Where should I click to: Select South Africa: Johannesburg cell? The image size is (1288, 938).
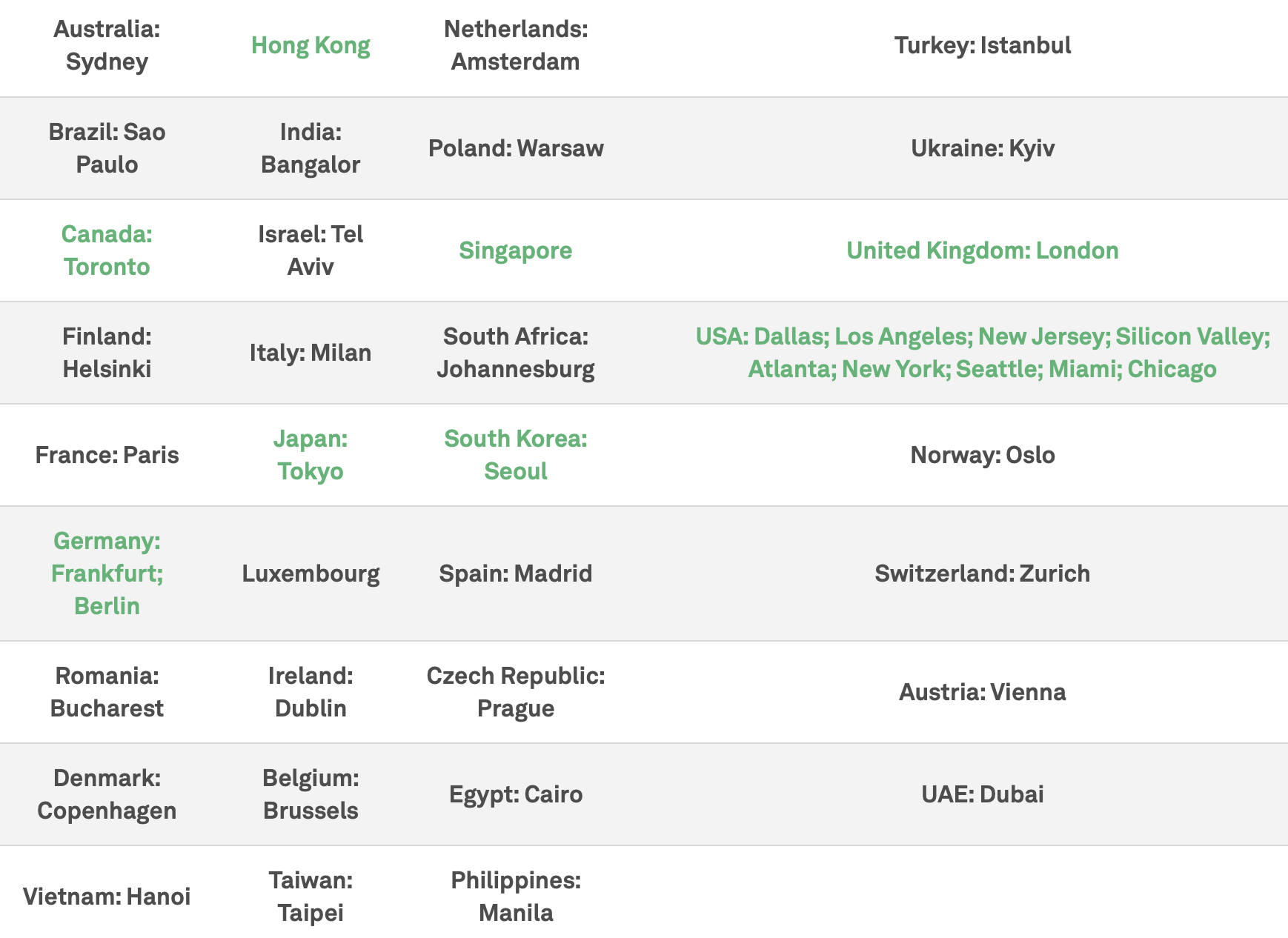tap(516, 353)
